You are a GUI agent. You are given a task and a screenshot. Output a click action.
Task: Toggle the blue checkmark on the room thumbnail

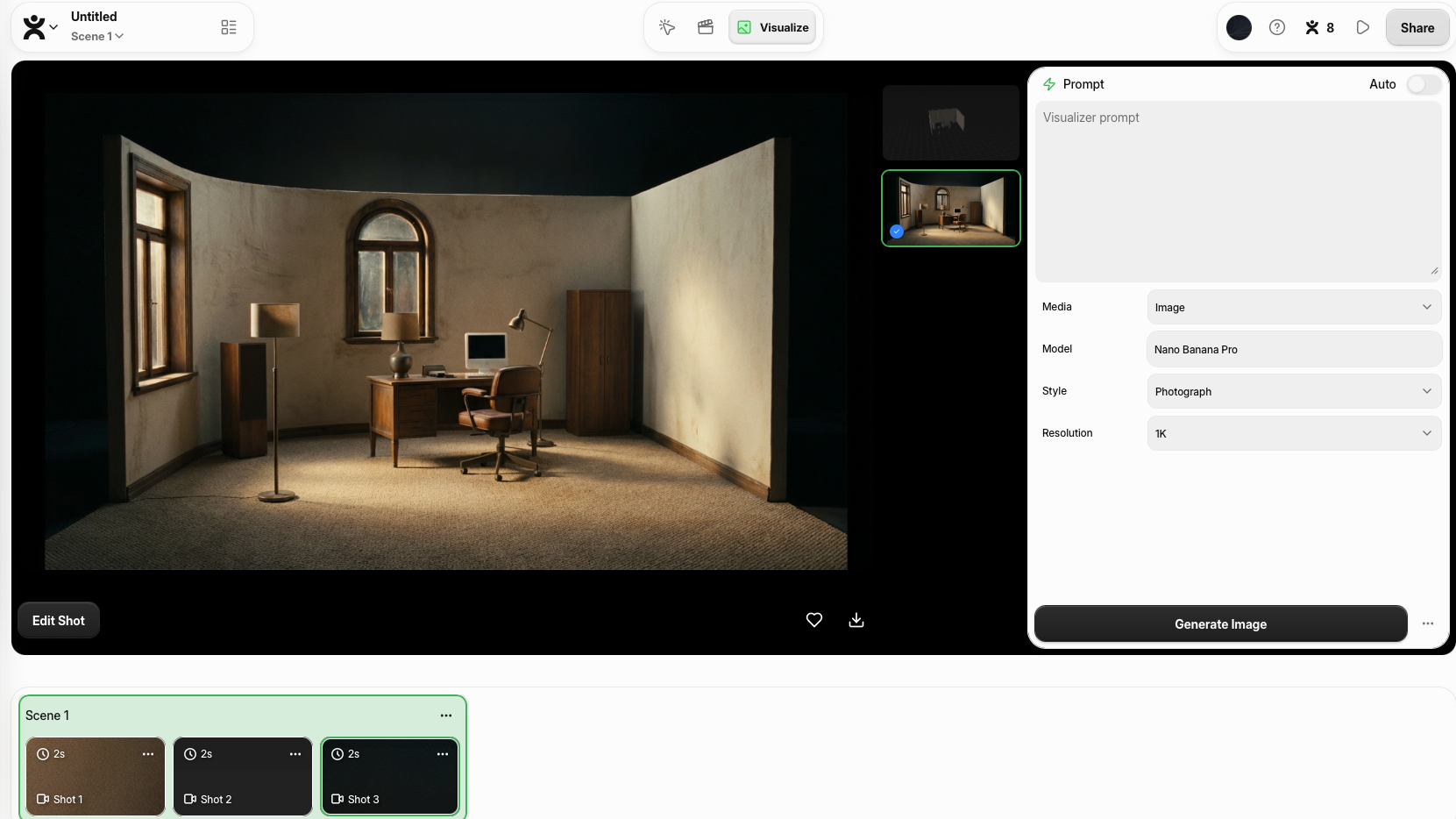point(897,231)
